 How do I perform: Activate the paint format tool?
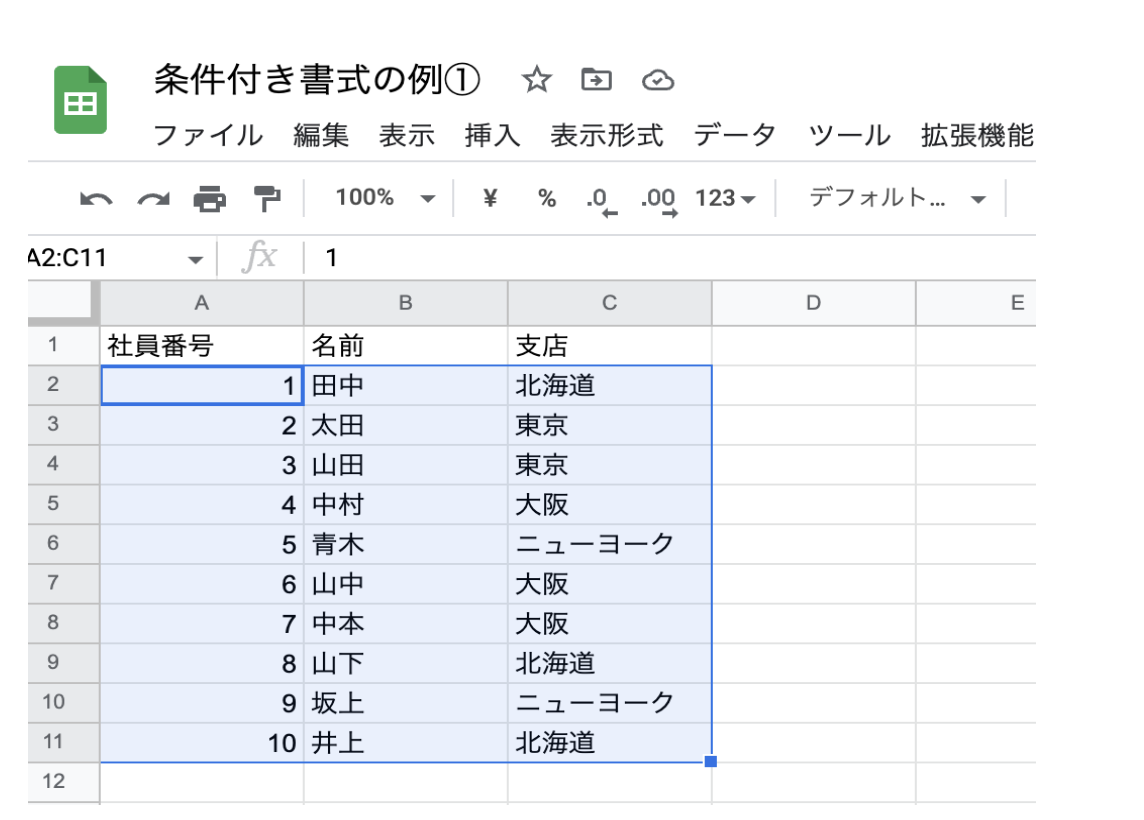(x=266, y=199)
